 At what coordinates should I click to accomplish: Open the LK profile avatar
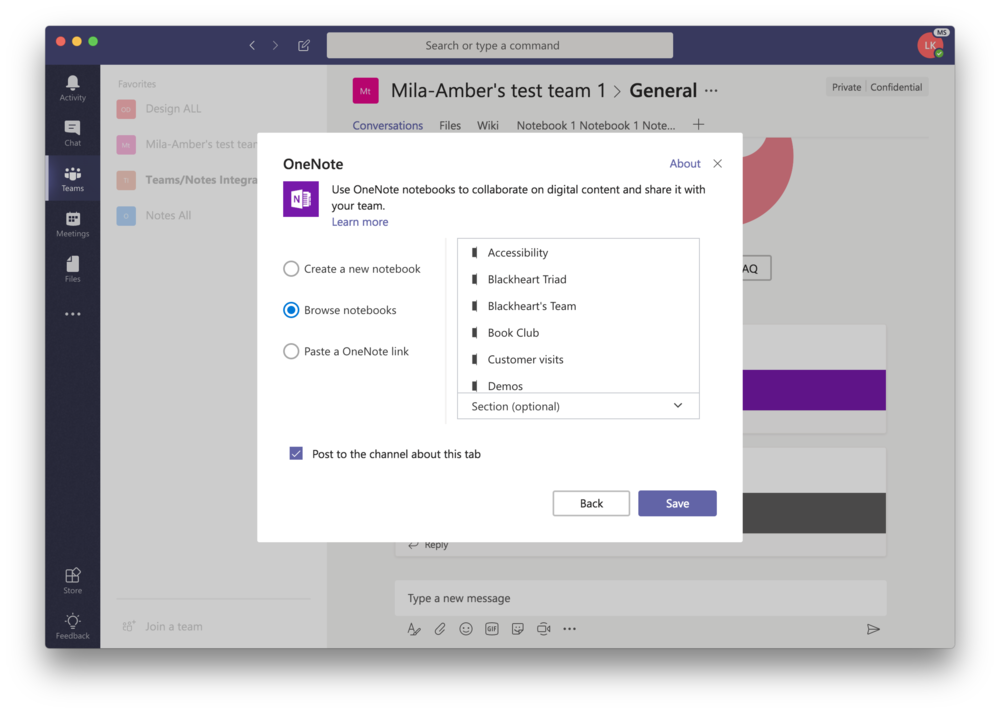[930, 45]
